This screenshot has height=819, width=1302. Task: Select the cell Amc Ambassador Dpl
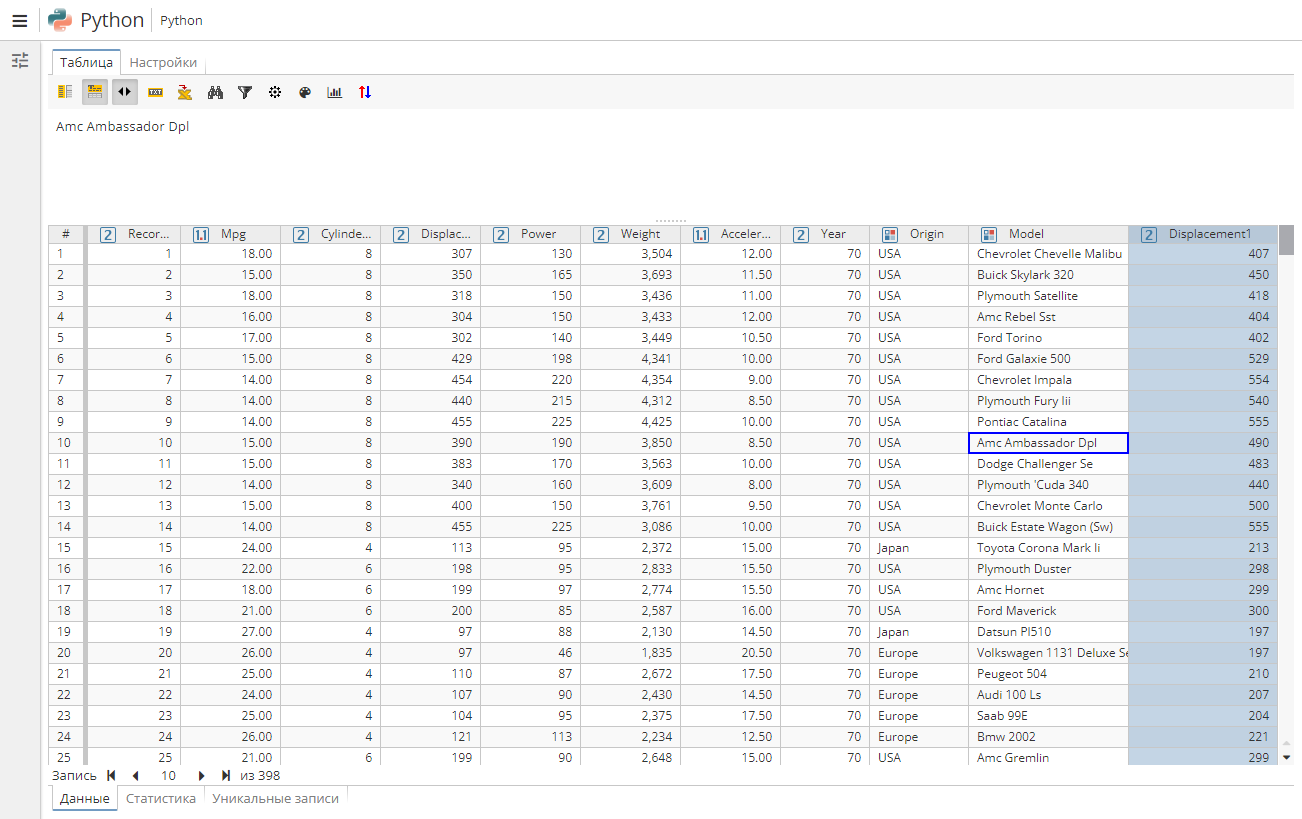click(1048, 443)
